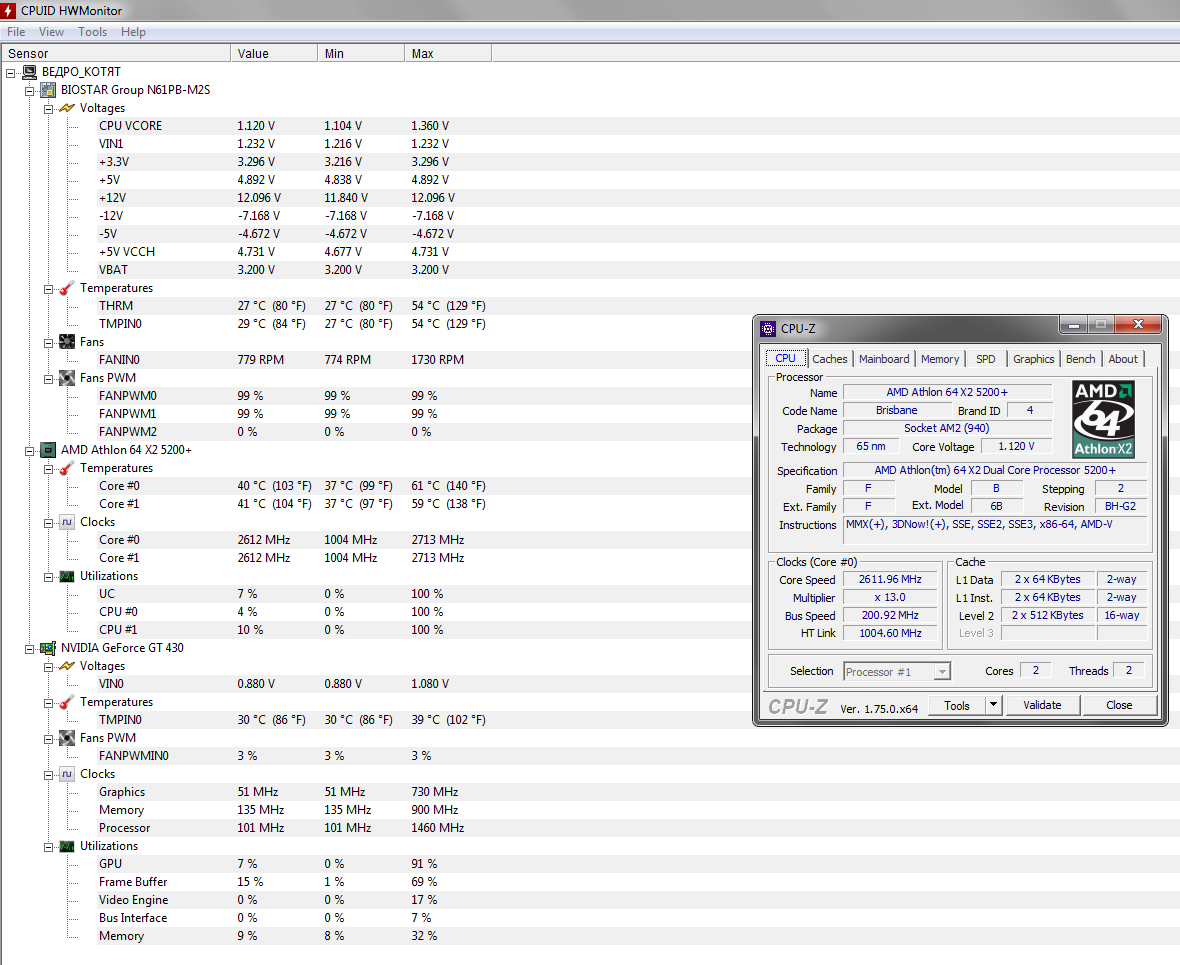Viewport: 1180px width, 965px height.
Task: Collapse the NVIDIA GeForce GT 430 node
Action: 29,648
